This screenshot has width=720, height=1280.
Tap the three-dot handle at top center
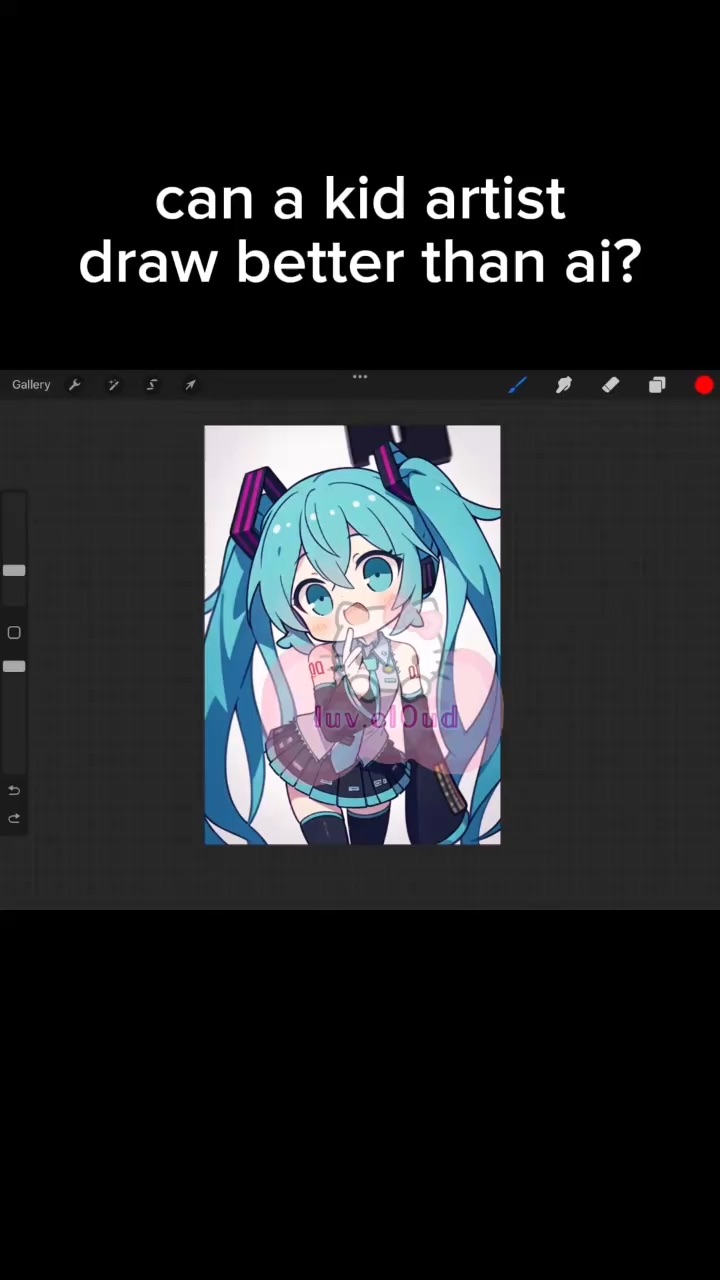360,377
